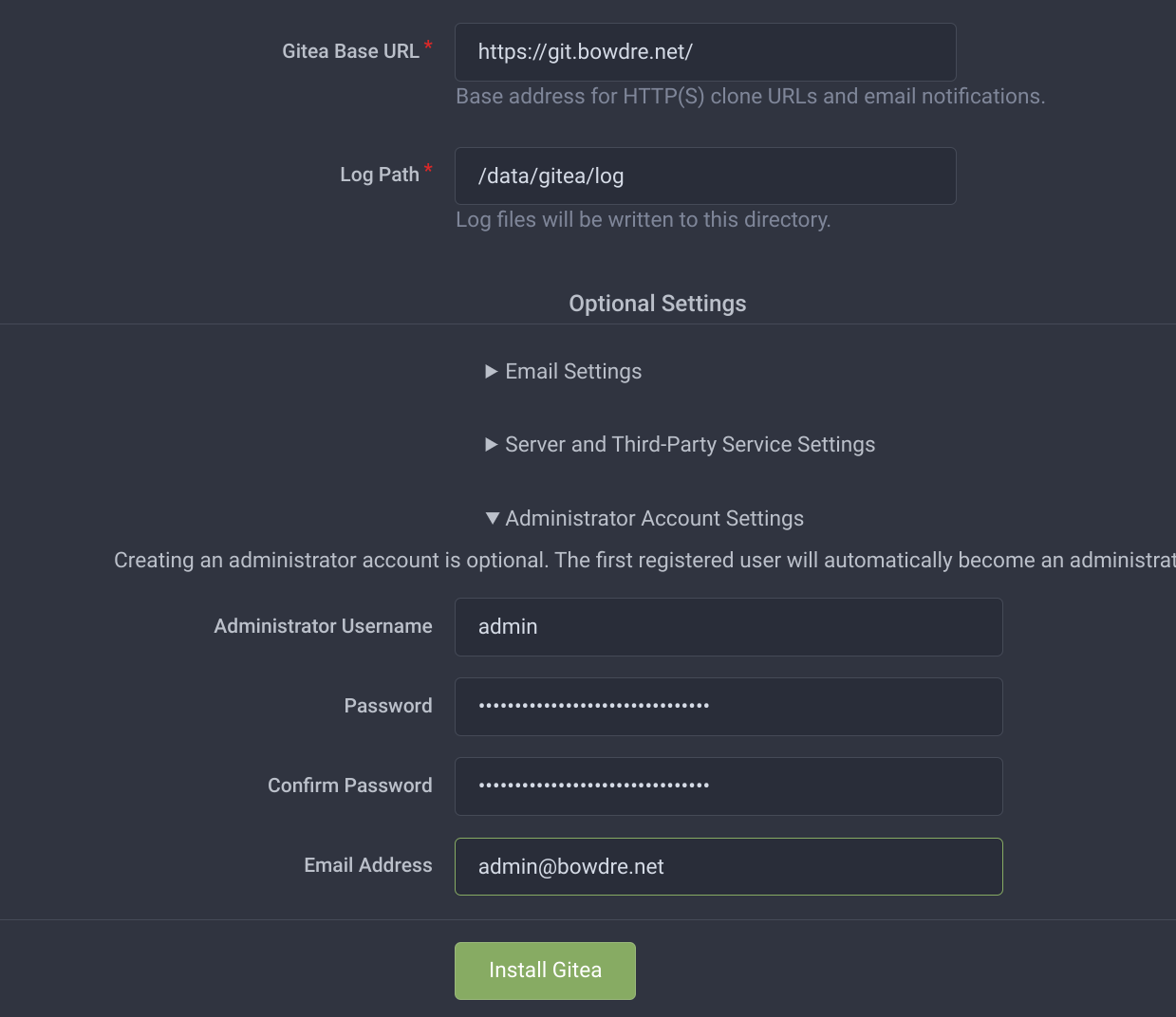Focus the Confirm Password field
Image resolution: width=1176 pixels, height=1017 pixels.
pyautogui.click(x=728, y=786)
